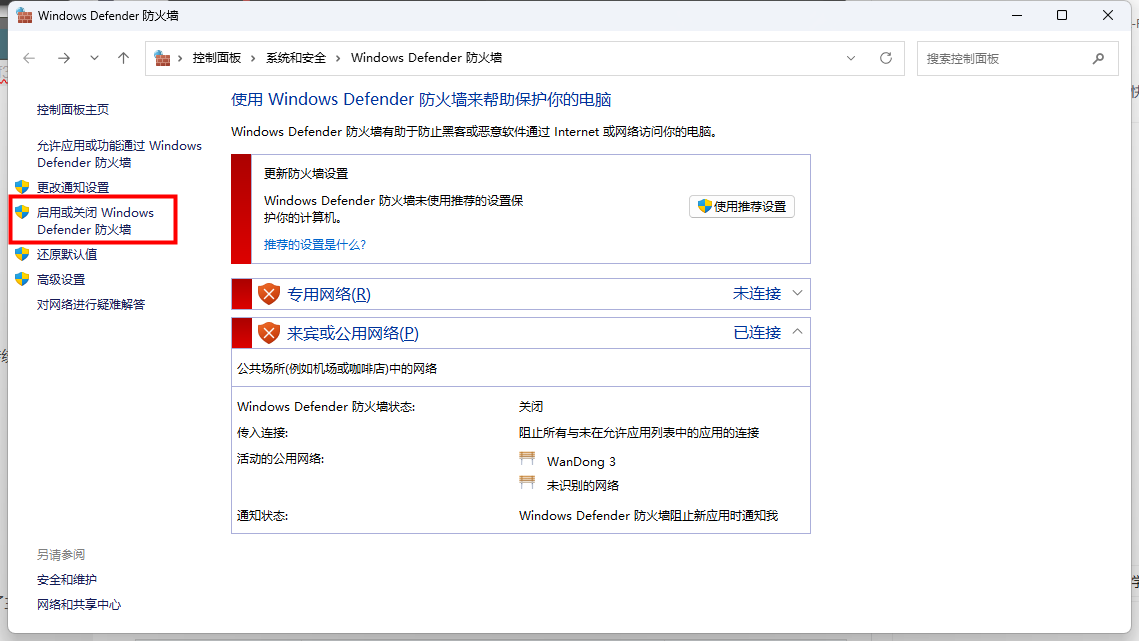Click 未连接 status text

(757, 294)
